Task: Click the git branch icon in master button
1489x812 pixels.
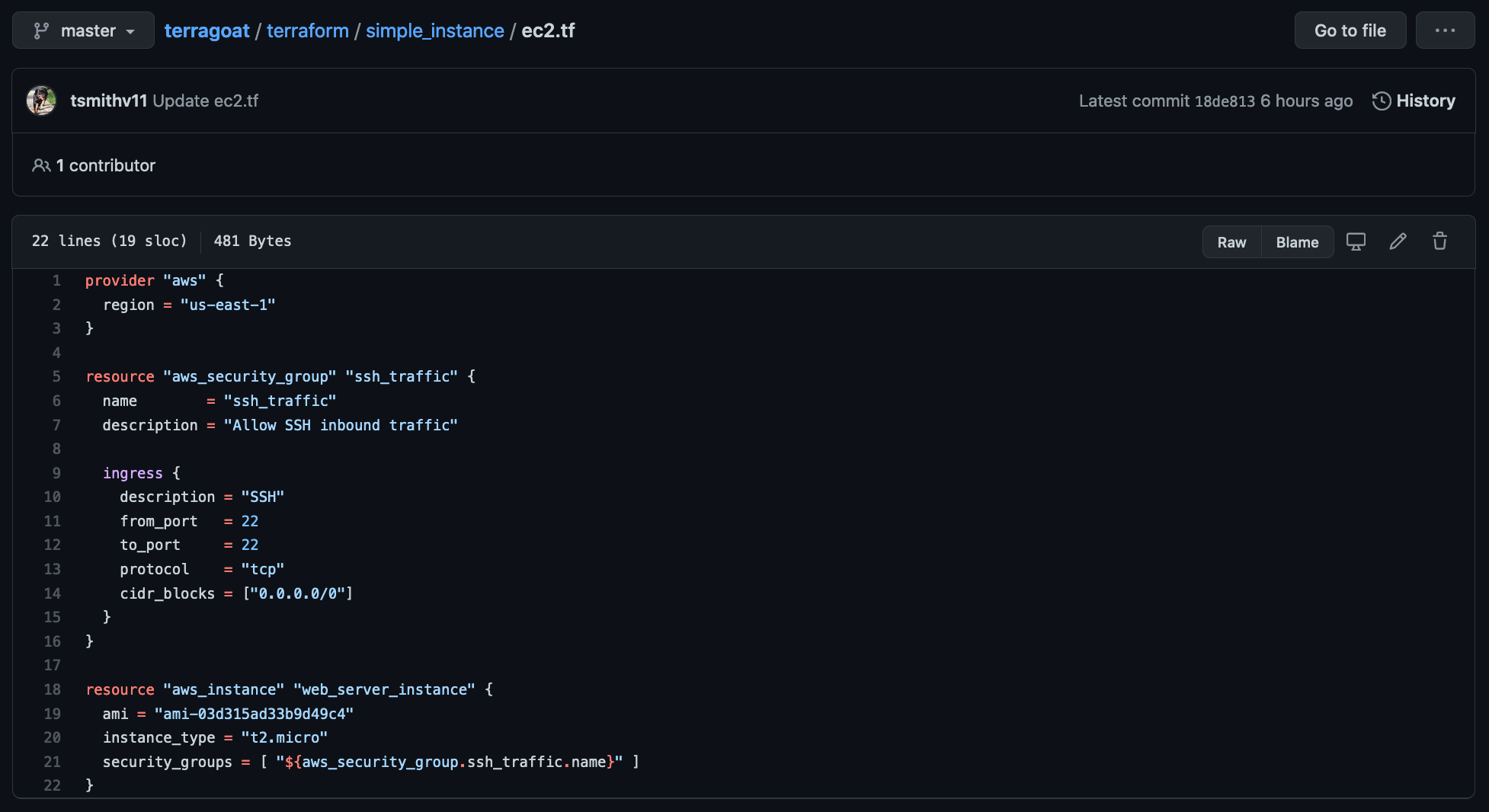Action: point(41,30)
